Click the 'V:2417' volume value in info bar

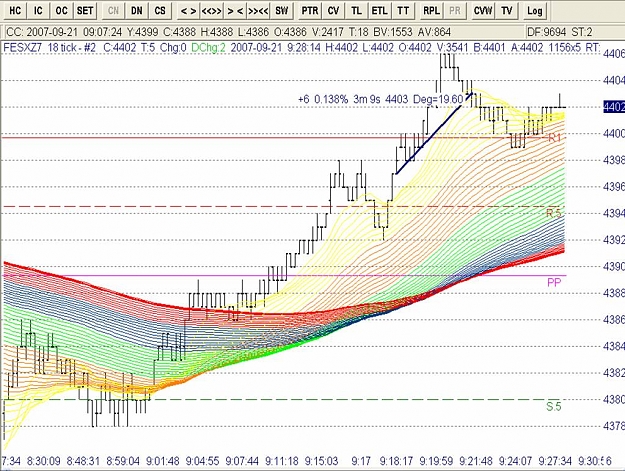coord(326,32)
